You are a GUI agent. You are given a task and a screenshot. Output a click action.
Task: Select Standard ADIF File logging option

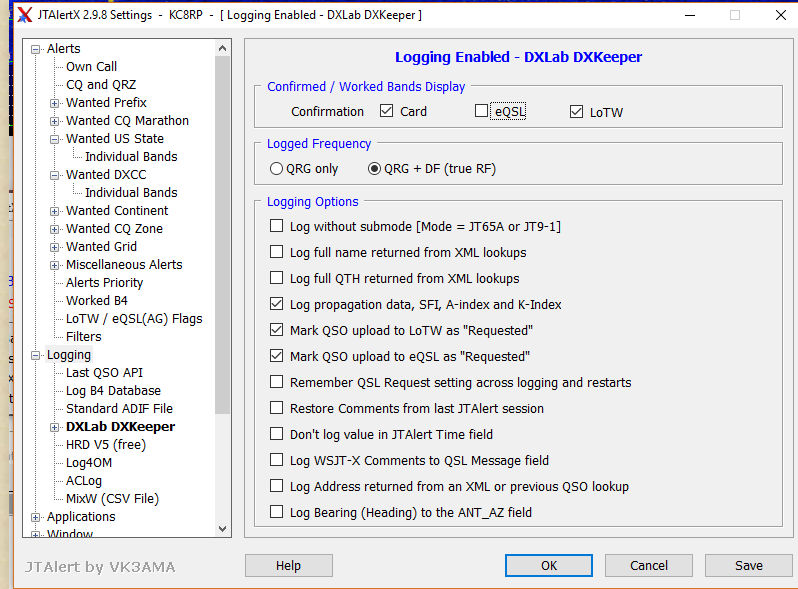click(x=119, y=408)
